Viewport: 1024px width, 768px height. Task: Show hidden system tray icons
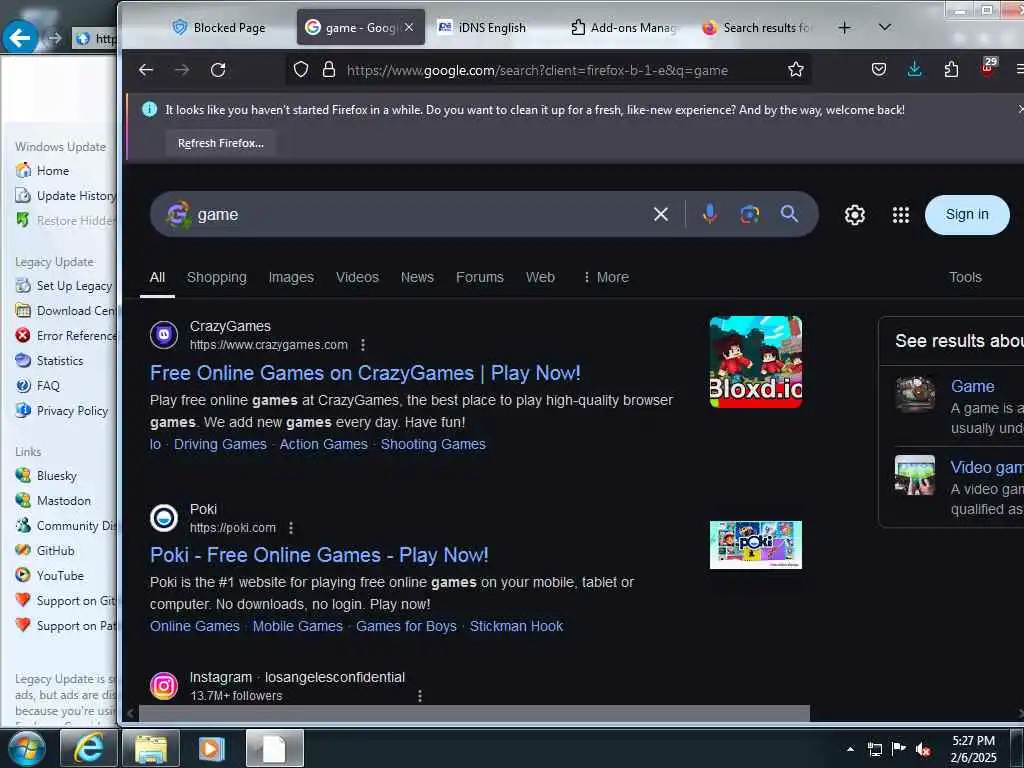pyautogui.click(x=850, y=749)
